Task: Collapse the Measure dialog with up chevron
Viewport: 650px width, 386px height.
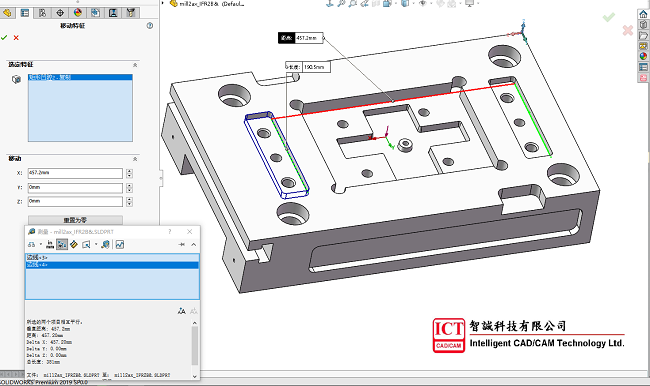Action: coord(194,245)
